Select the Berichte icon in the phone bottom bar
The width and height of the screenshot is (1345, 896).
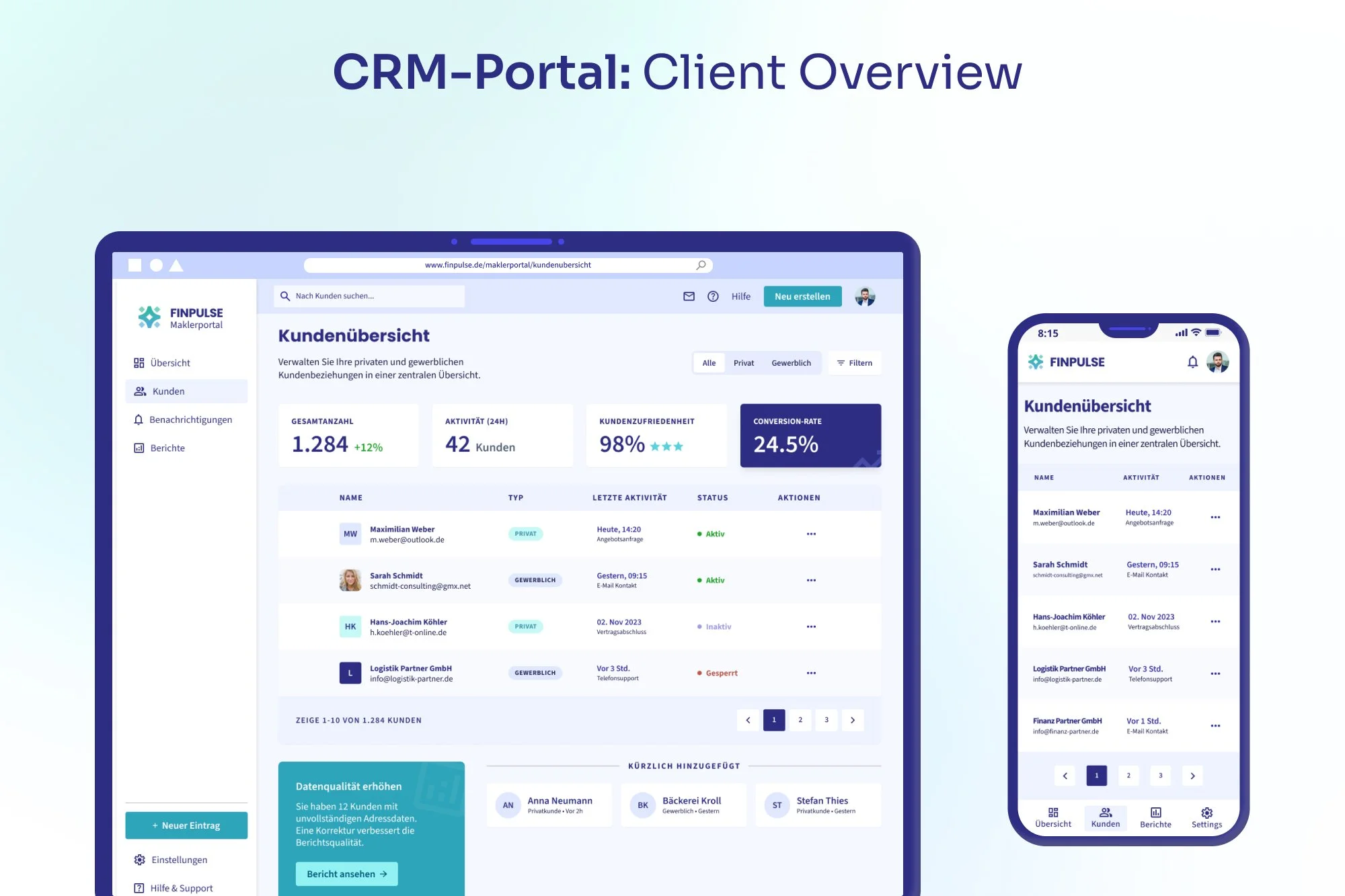pyautogui.click(x=1155, y=817)
